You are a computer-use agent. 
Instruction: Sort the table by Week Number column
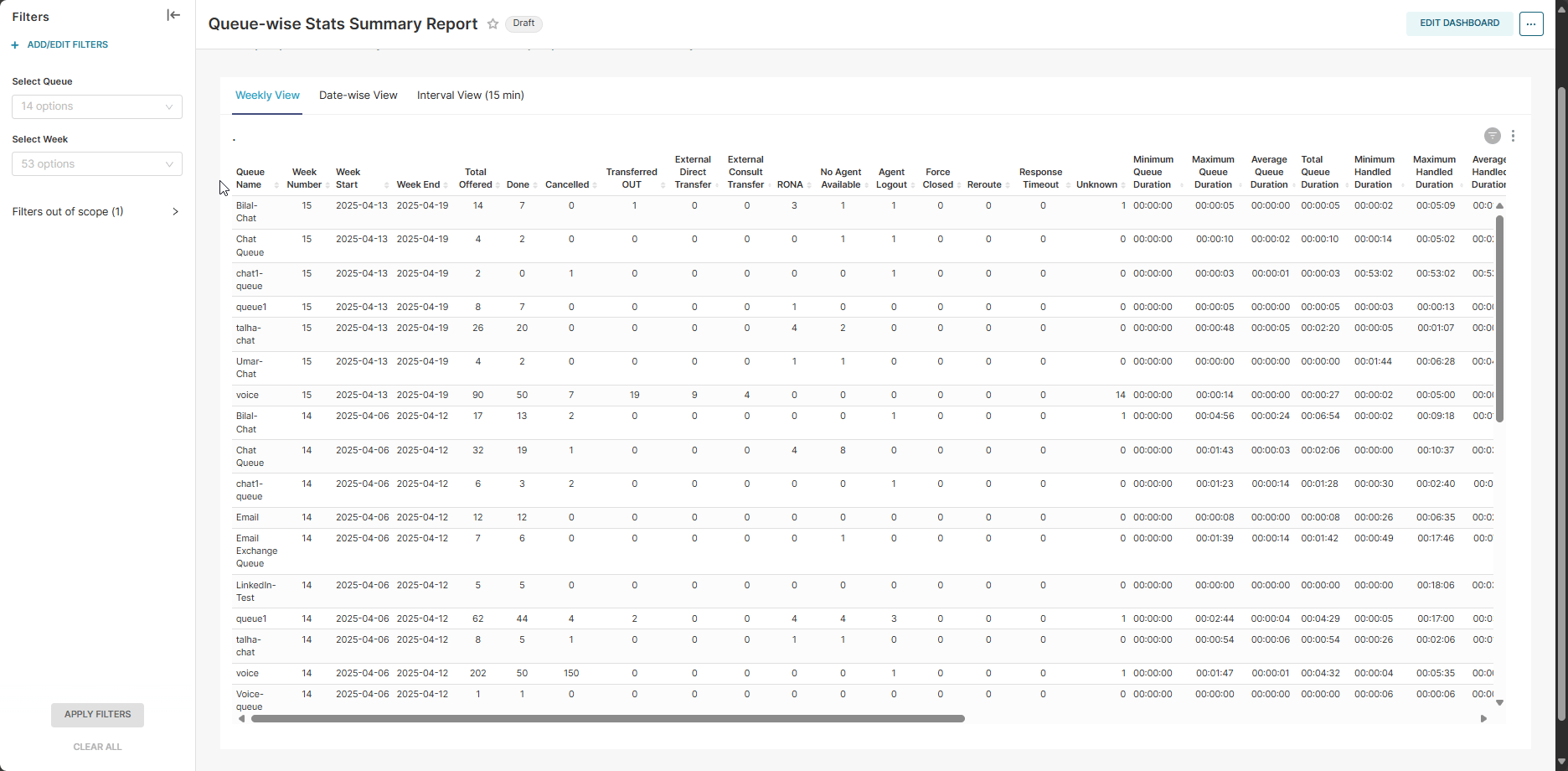304,179
